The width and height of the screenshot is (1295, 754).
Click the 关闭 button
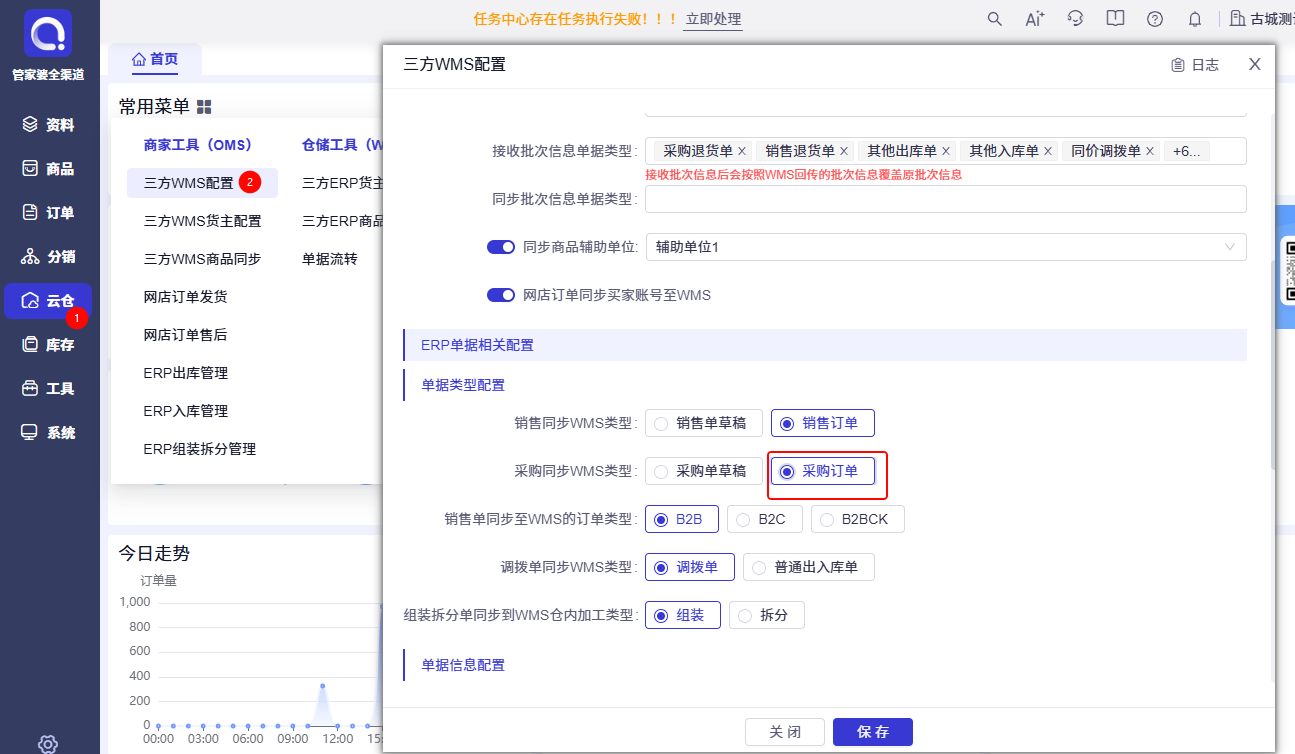[785, 732]
